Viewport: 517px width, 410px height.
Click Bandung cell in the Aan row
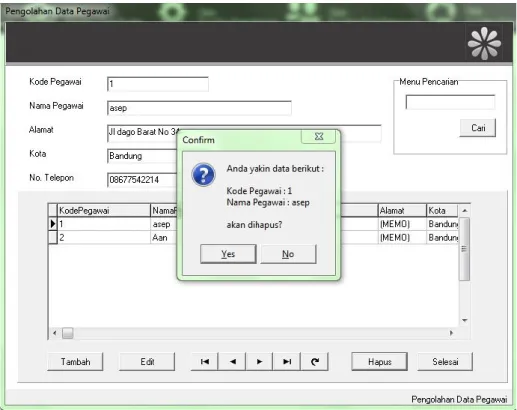click(x=442, y=237)
